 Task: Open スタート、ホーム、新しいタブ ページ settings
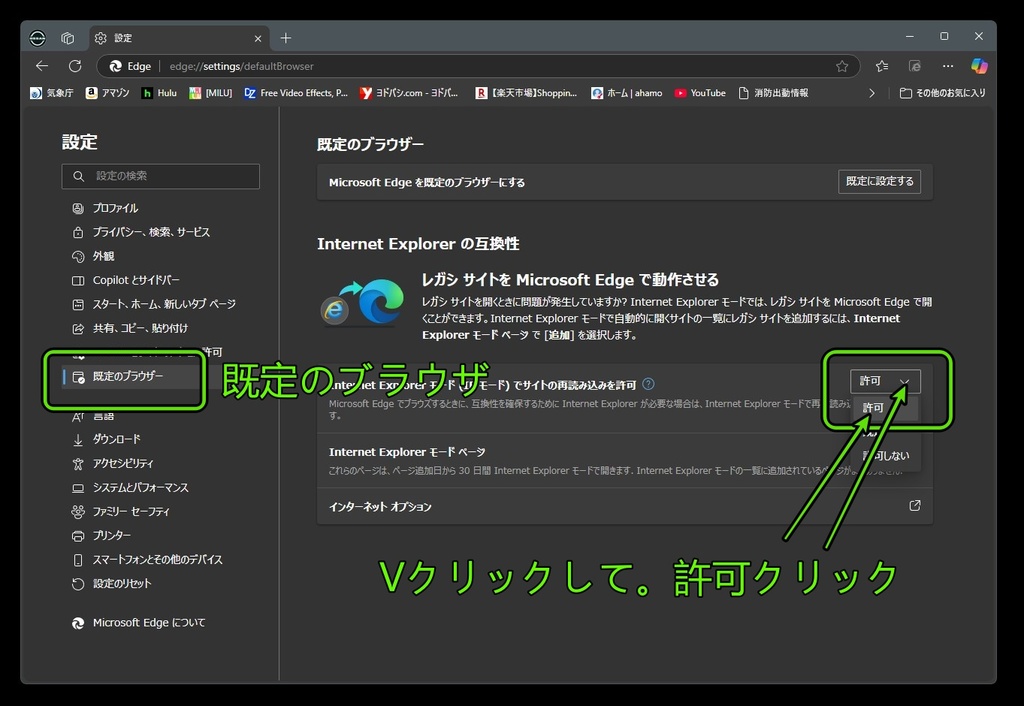[x=153, y=304]
